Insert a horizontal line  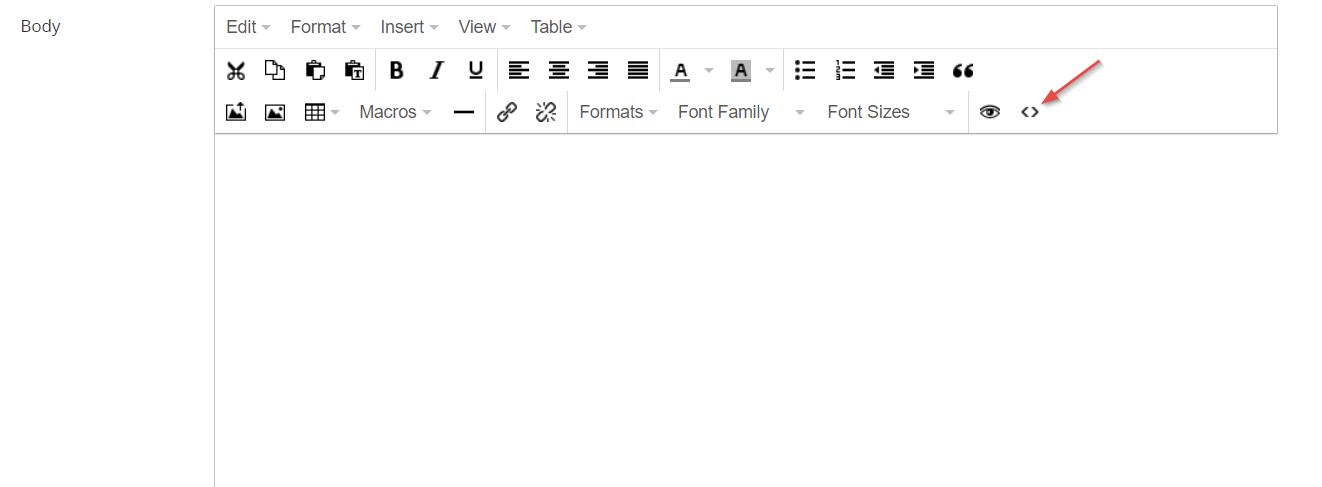[463, 112]
